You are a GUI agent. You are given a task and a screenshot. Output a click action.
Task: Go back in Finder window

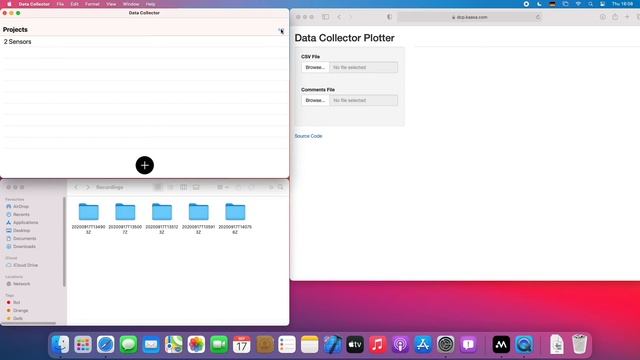coord(76,187)
